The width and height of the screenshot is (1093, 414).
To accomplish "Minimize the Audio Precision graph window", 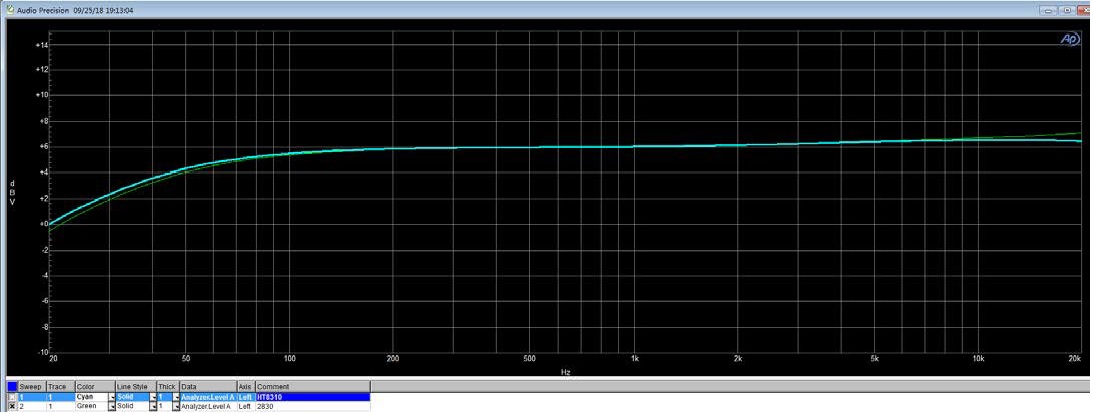I will click(1050, 9).
